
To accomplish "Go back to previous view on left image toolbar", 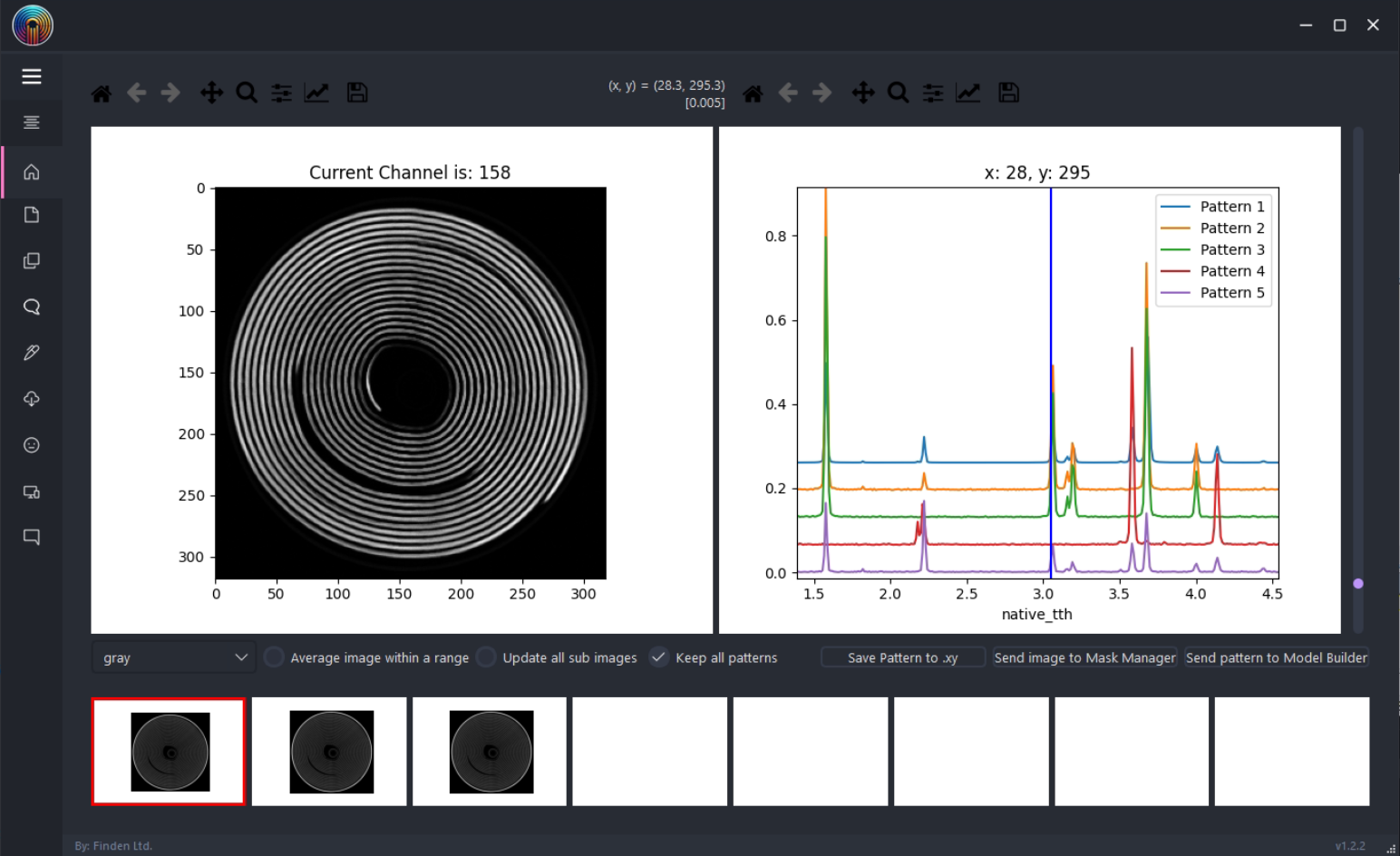I will click(136, 92).
